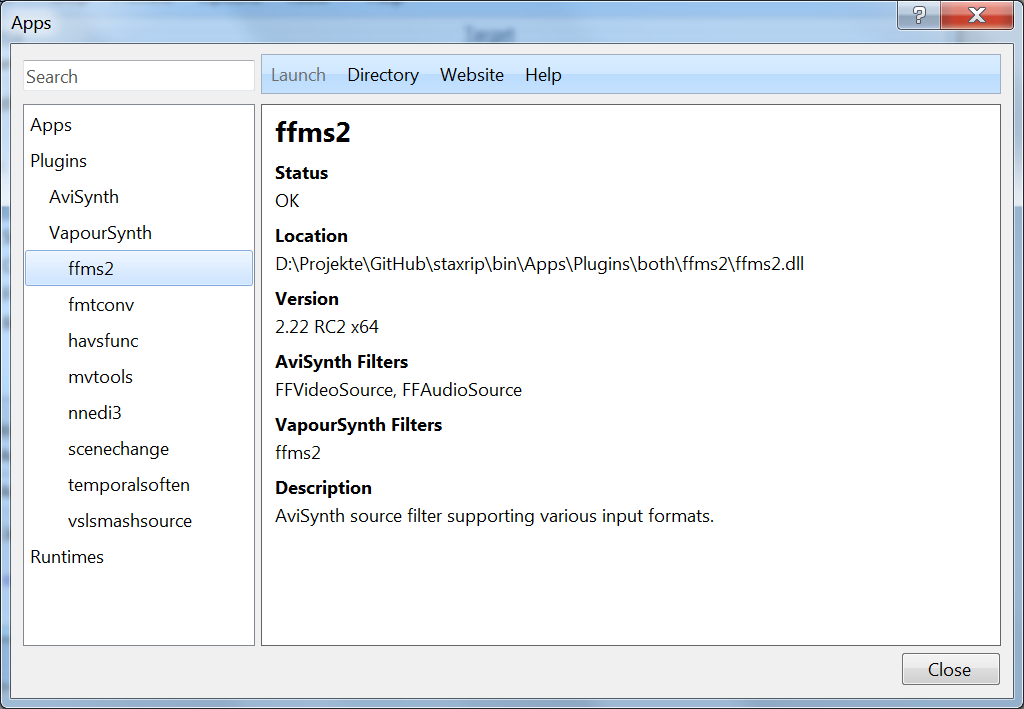Open the Help menu item
The image size is (1024, 709).
[543, 75]
